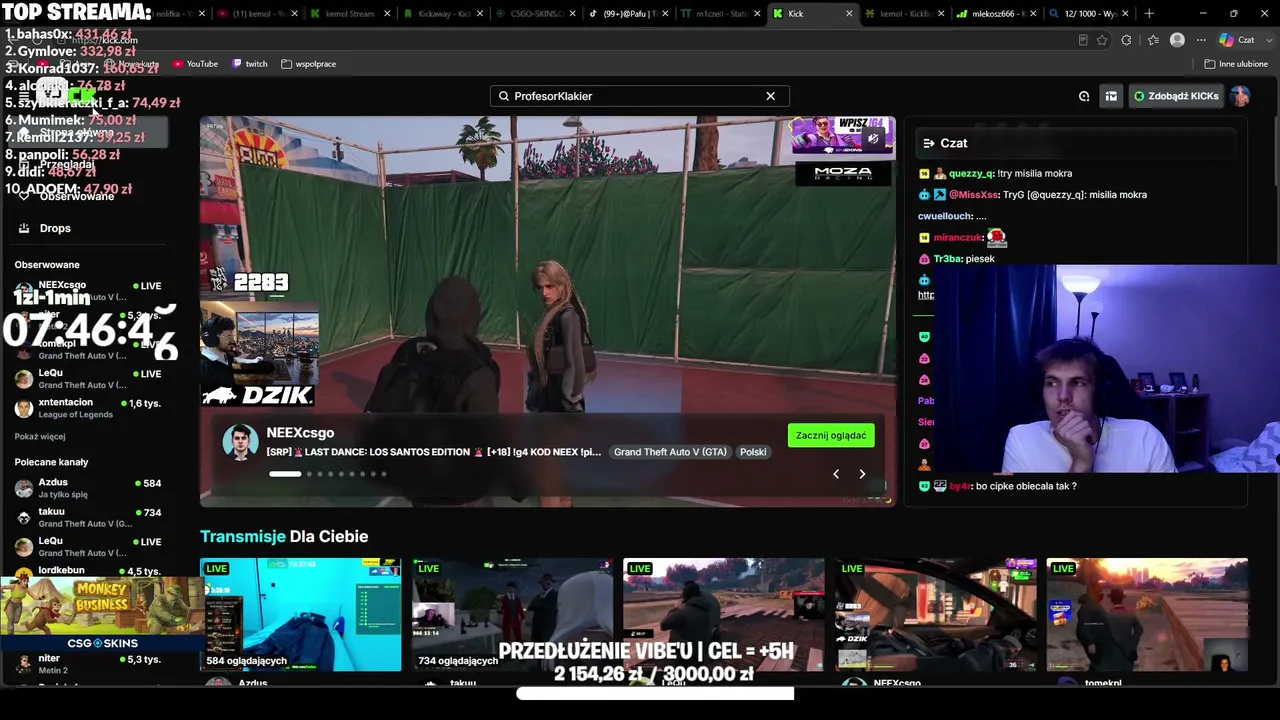Open the Zdobądź KICKs button
Screen dimensions: 1280x720
(x=1176, y=96)
